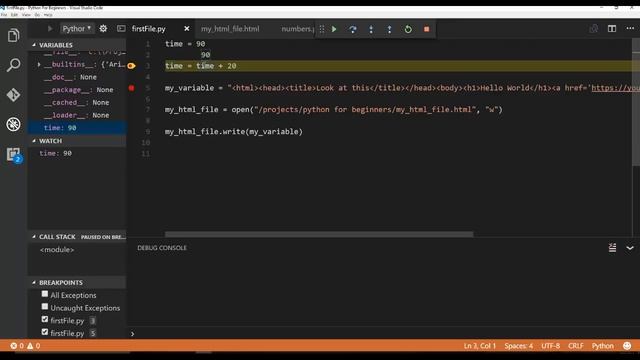The height and width of the screenshot is (360, 640).
Task: Clear the Debug Console
Action: pyautogui.click(x=612, y=248)
